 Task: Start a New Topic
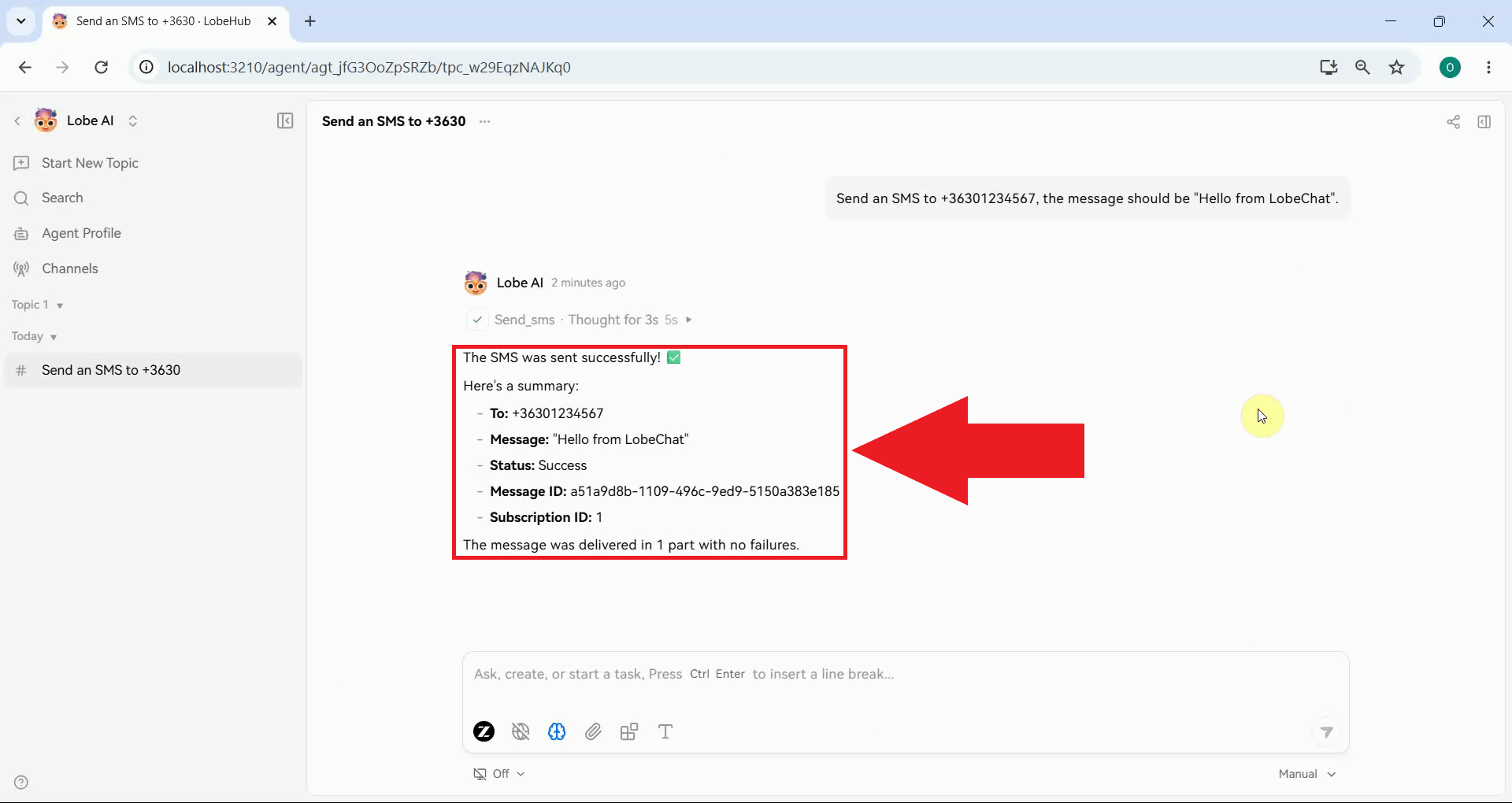(154, 163)
